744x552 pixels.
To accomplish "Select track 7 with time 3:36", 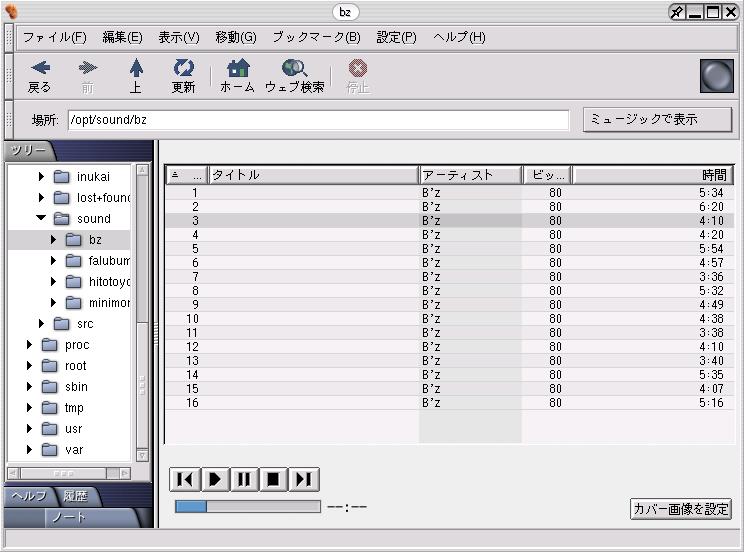I will point(449,277).
